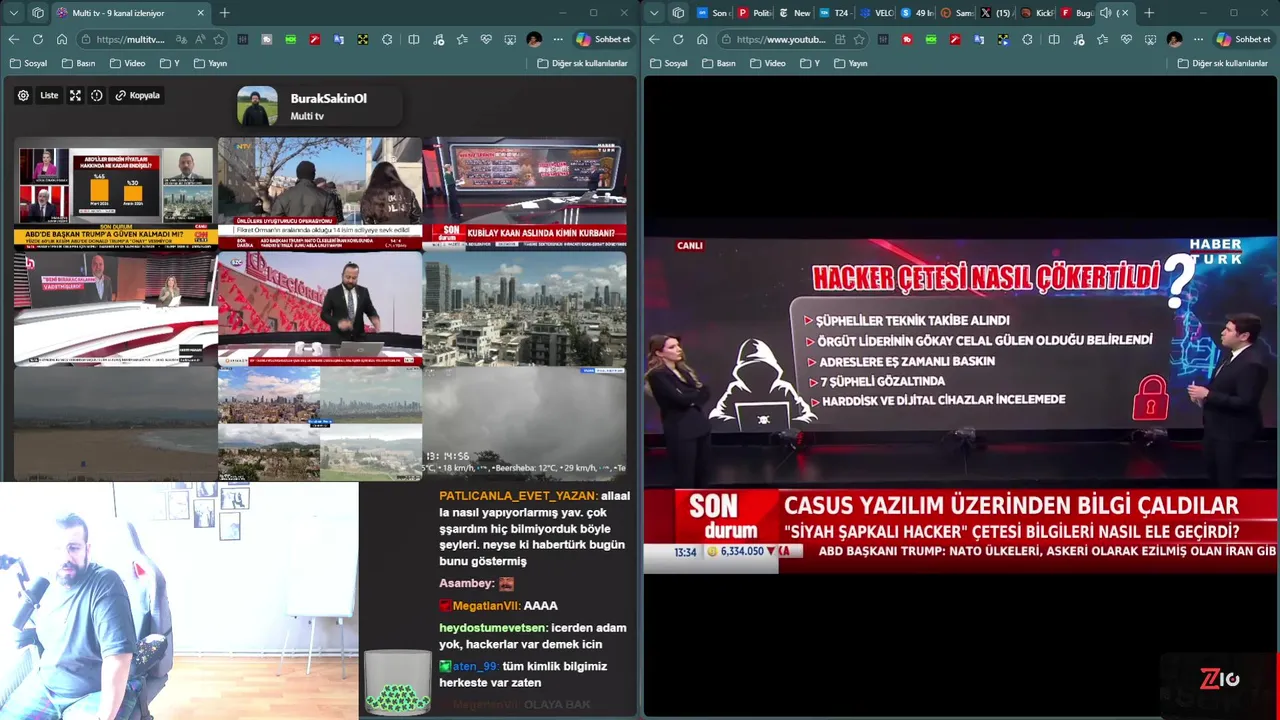Open translate extension icon in YouTube window
This screenshot has height=720, width=1280.
pyautogui.click(x=979, y=39)
